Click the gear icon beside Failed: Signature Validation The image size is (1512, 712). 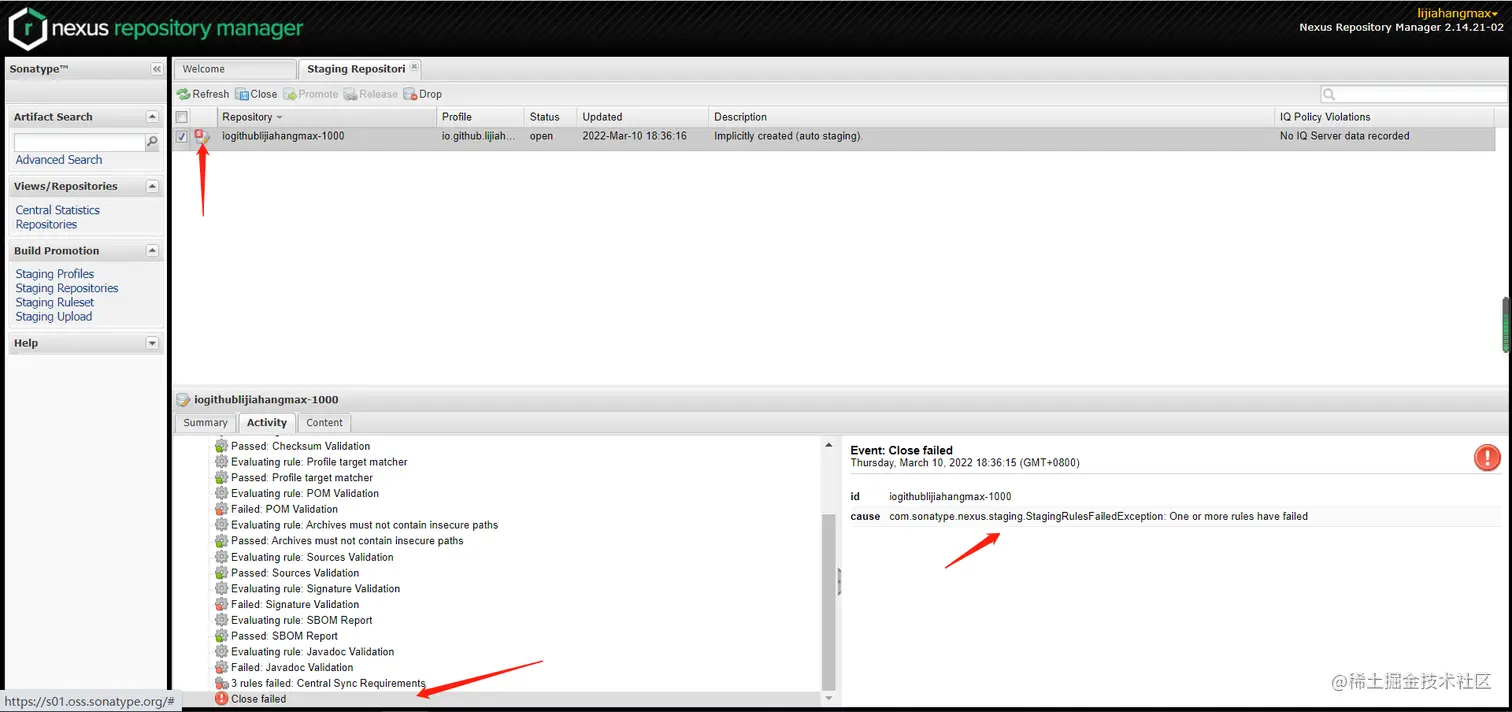(x=222, y=604)
